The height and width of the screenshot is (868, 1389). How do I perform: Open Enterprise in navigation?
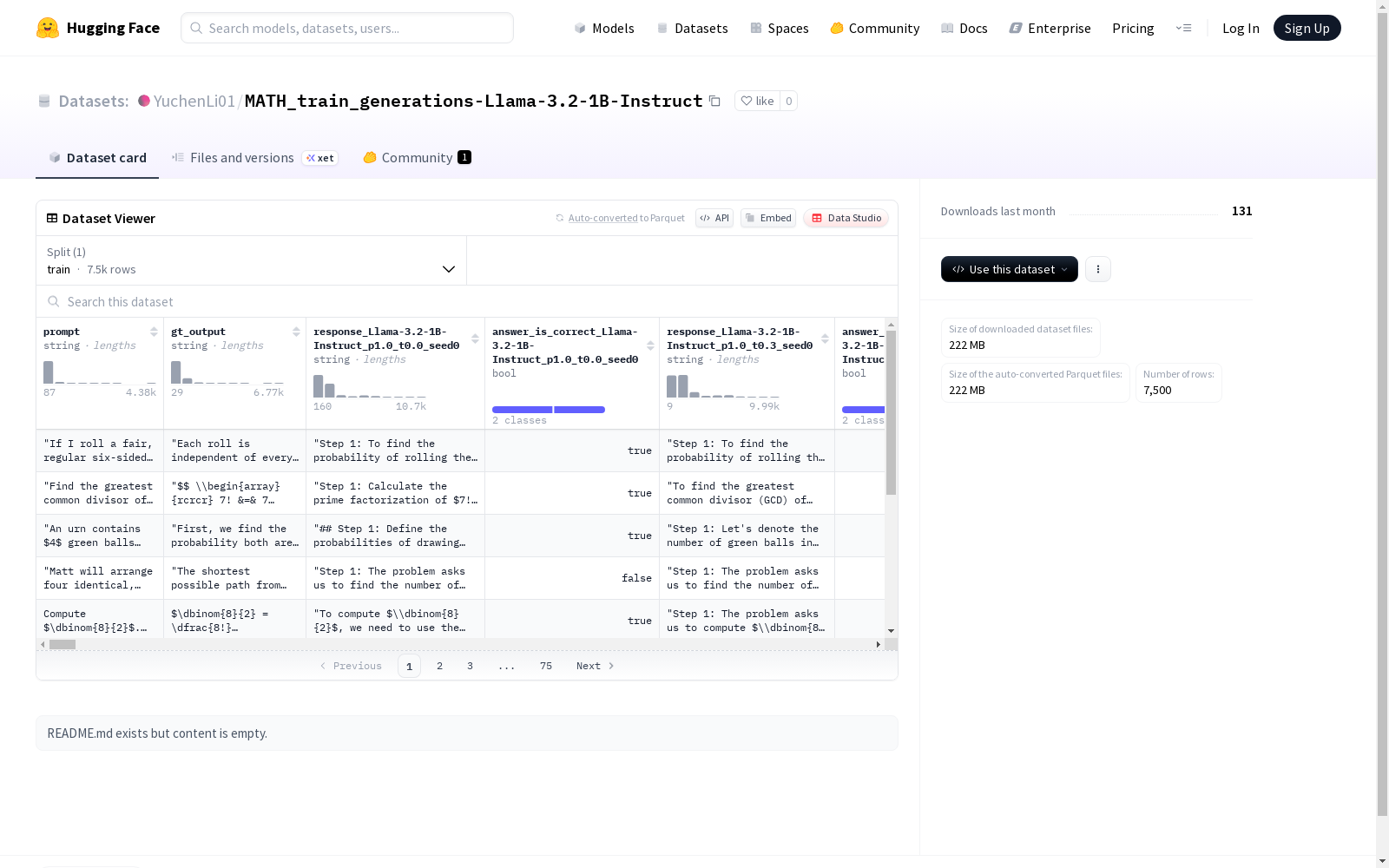coord(1050,28)
